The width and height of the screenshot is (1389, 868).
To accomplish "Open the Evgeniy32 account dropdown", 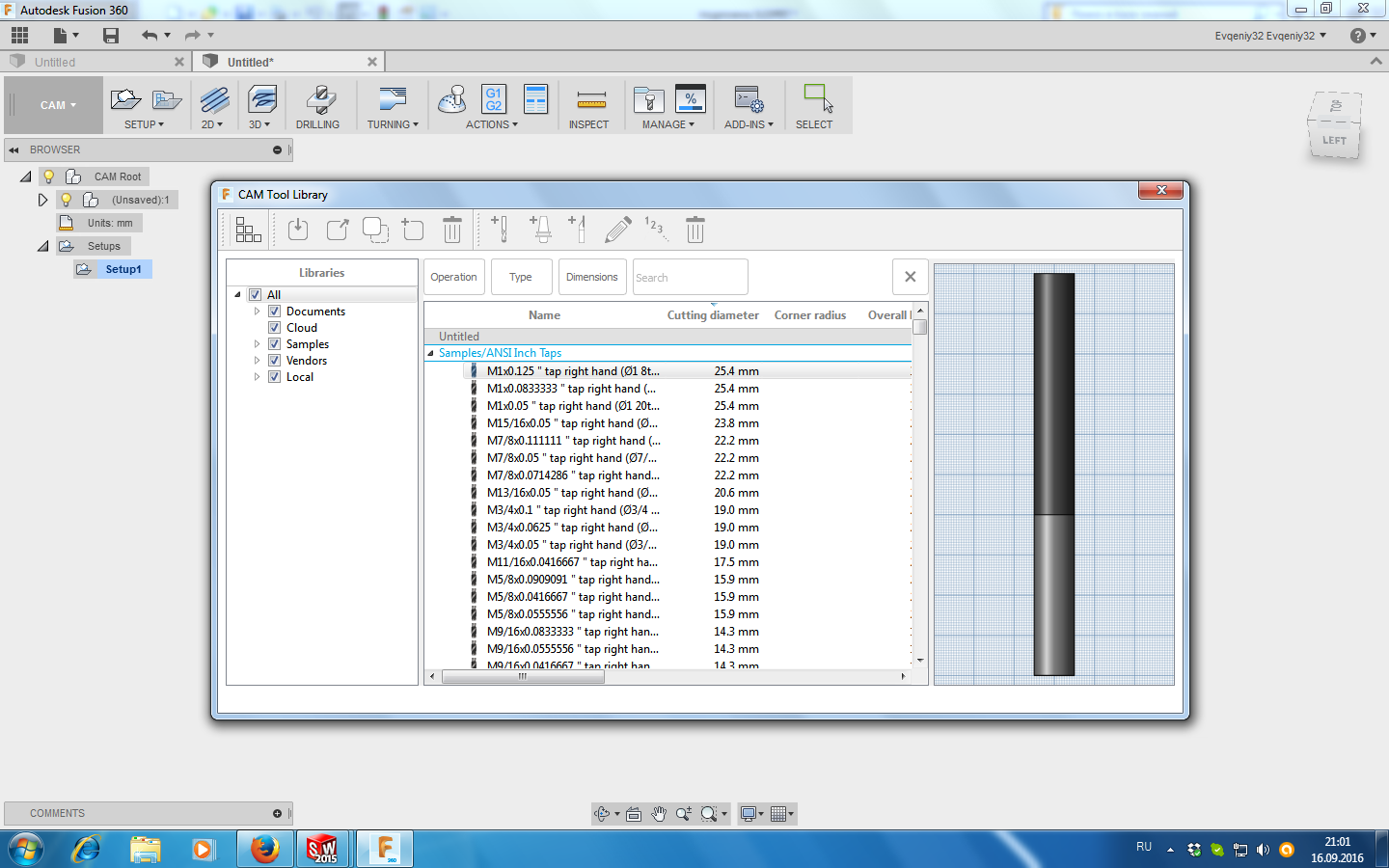I will click(x=1270, y=36).
